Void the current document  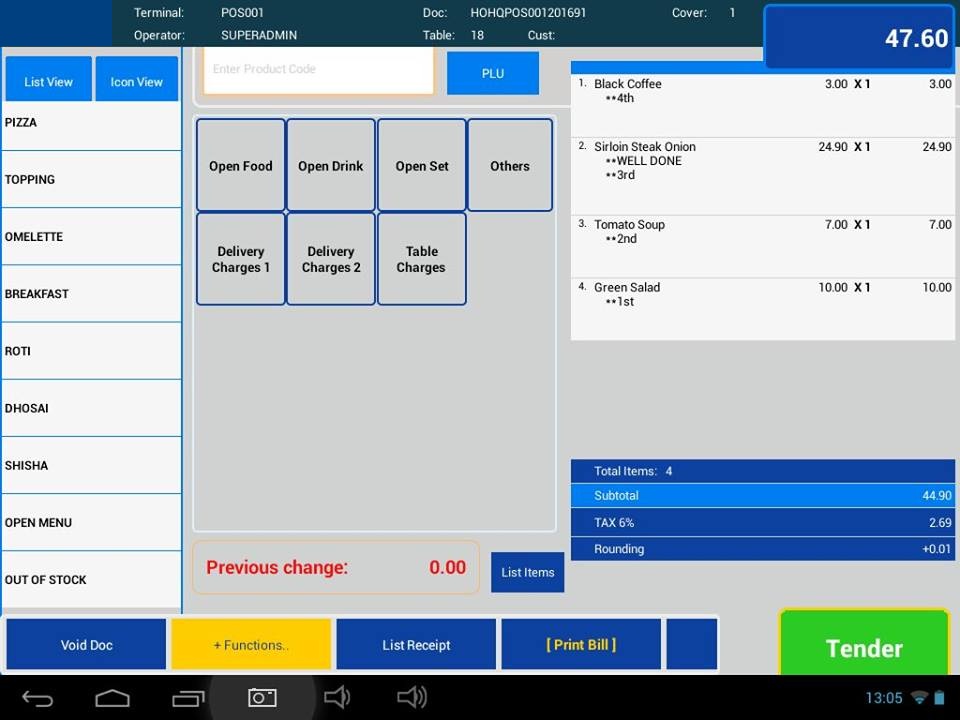click(86, 644)
